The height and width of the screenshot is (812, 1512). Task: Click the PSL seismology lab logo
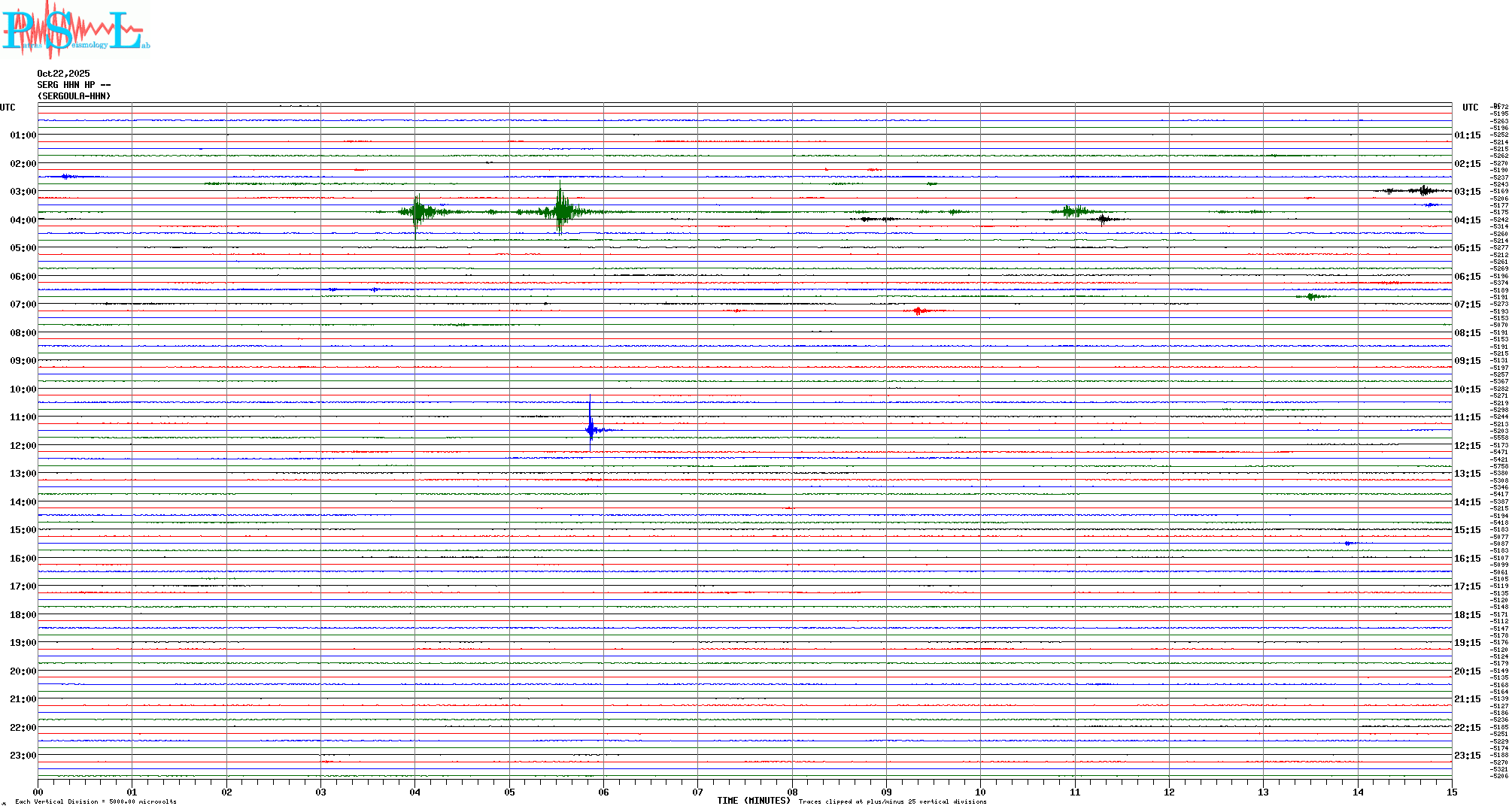tap(75, 29)
